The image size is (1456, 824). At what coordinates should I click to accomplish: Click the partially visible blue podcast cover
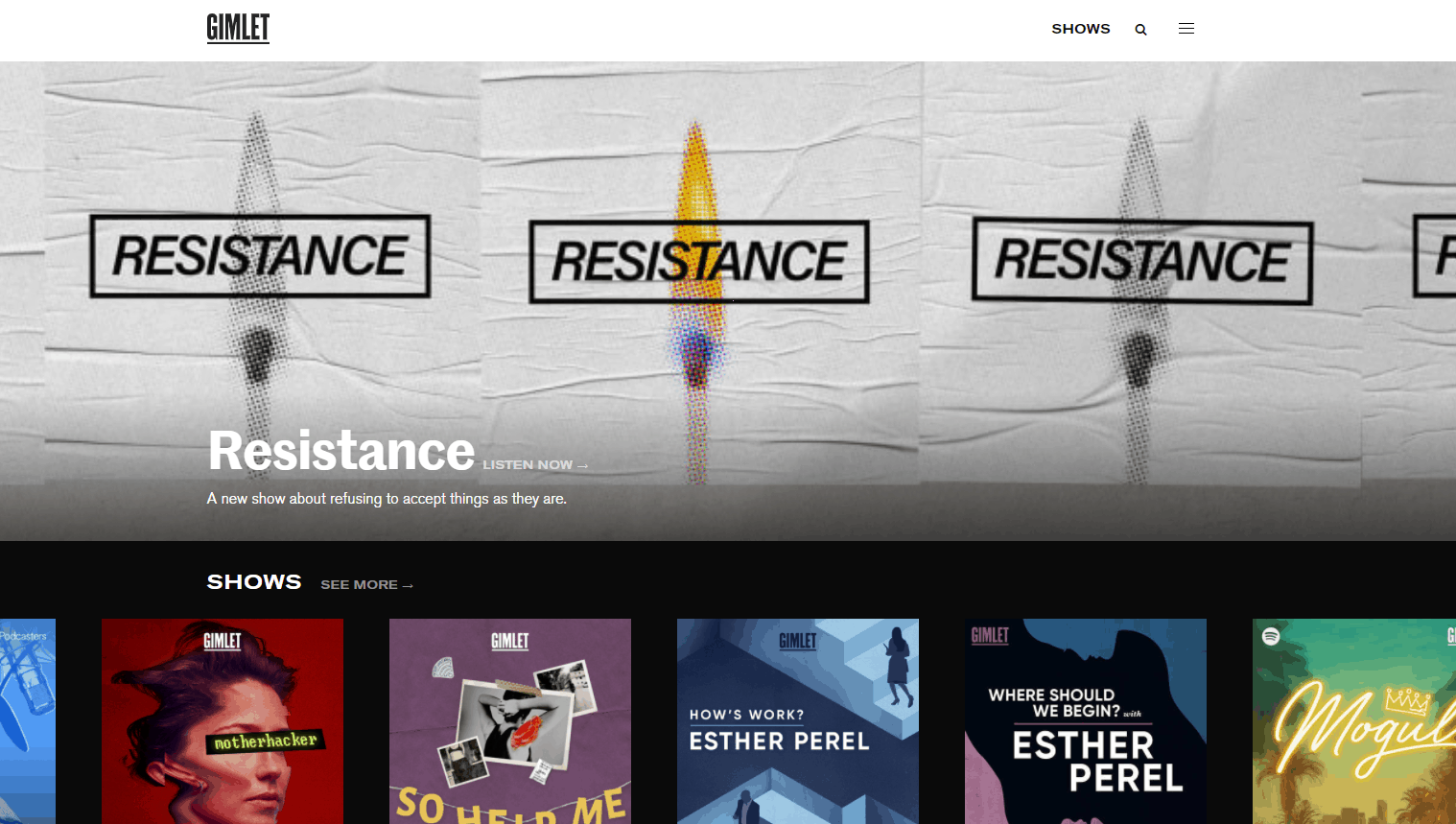coord(28,721)
